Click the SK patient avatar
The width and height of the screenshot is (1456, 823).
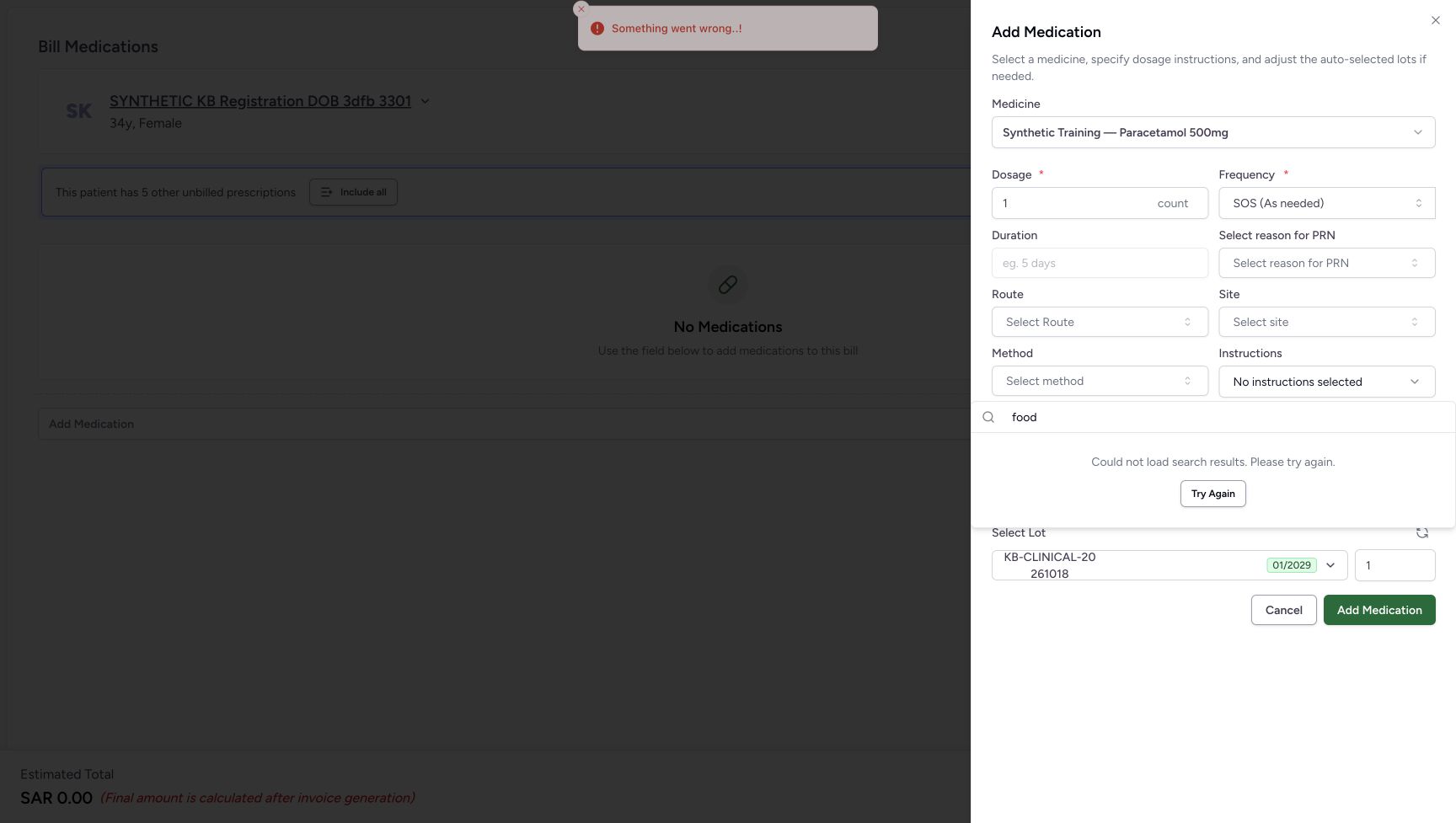79,111
